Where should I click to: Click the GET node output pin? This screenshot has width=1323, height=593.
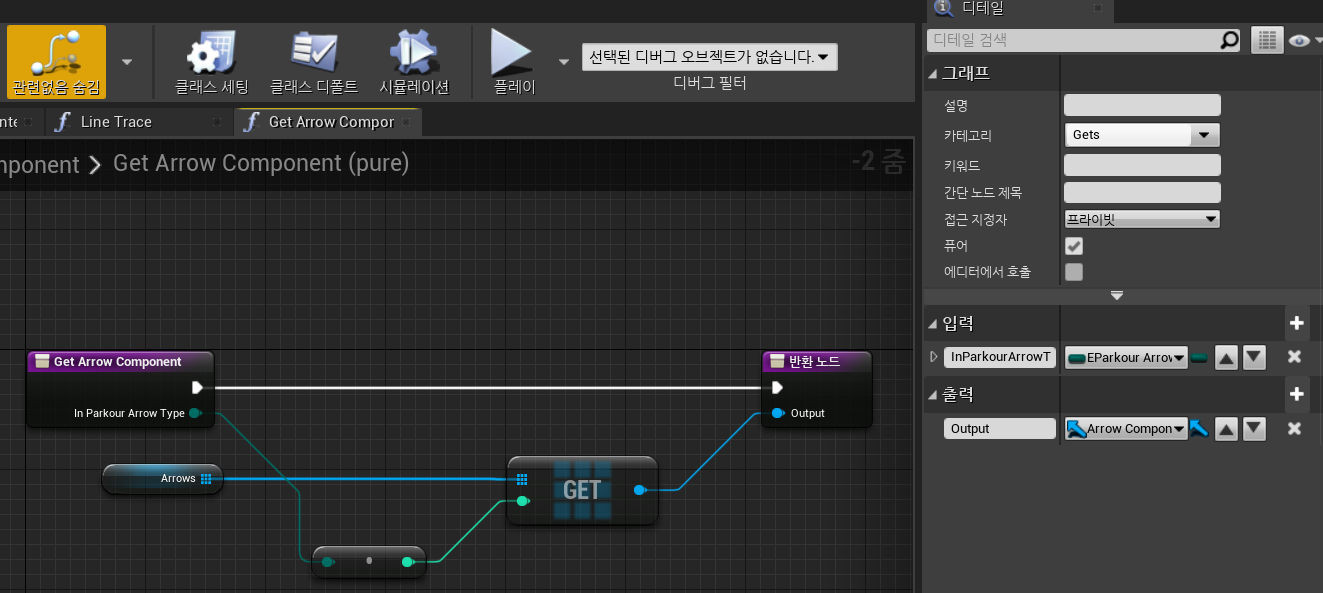(639, 490)
